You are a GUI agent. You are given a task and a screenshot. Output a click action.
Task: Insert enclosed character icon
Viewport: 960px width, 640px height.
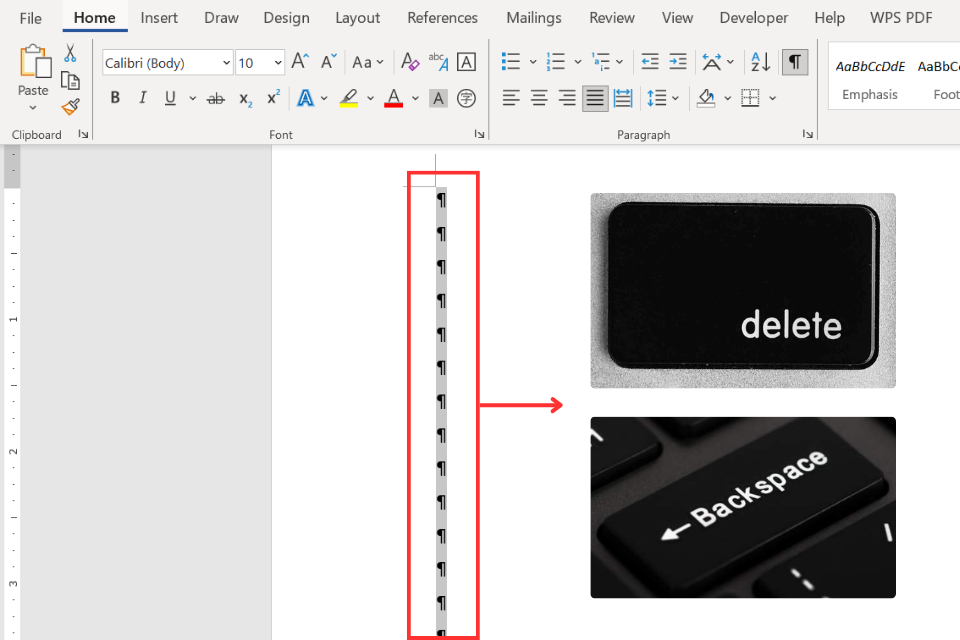(x=466, y=98)
